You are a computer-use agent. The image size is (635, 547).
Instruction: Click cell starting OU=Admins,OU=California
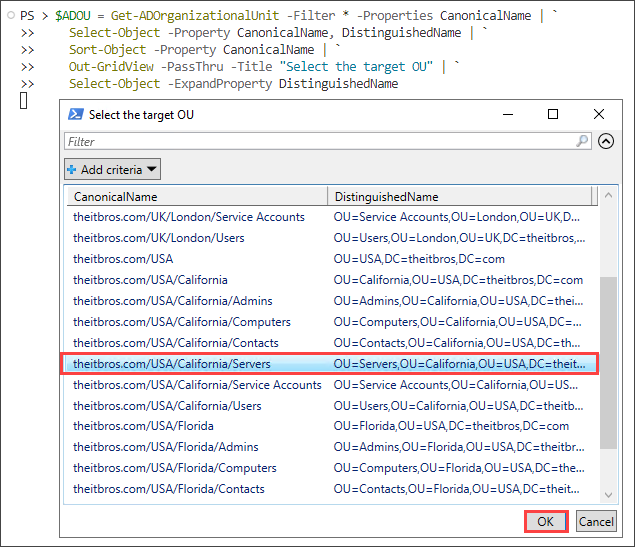[458, 301]
